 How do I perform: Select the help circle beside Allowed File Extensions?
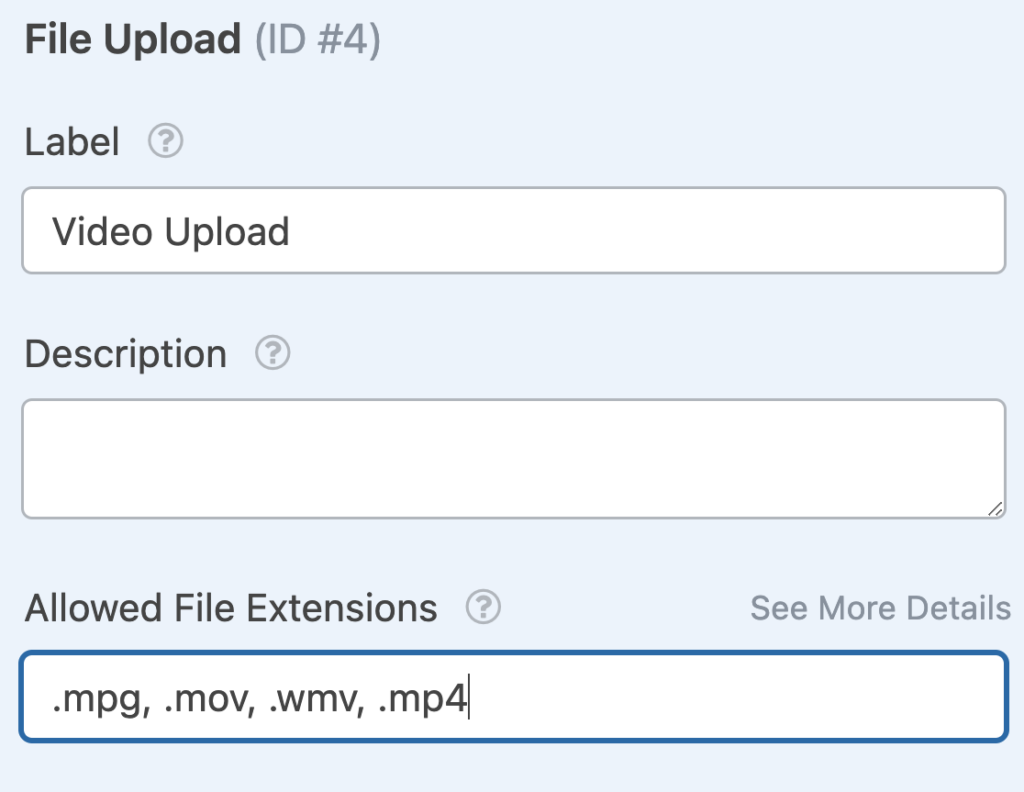pos(481,606)
